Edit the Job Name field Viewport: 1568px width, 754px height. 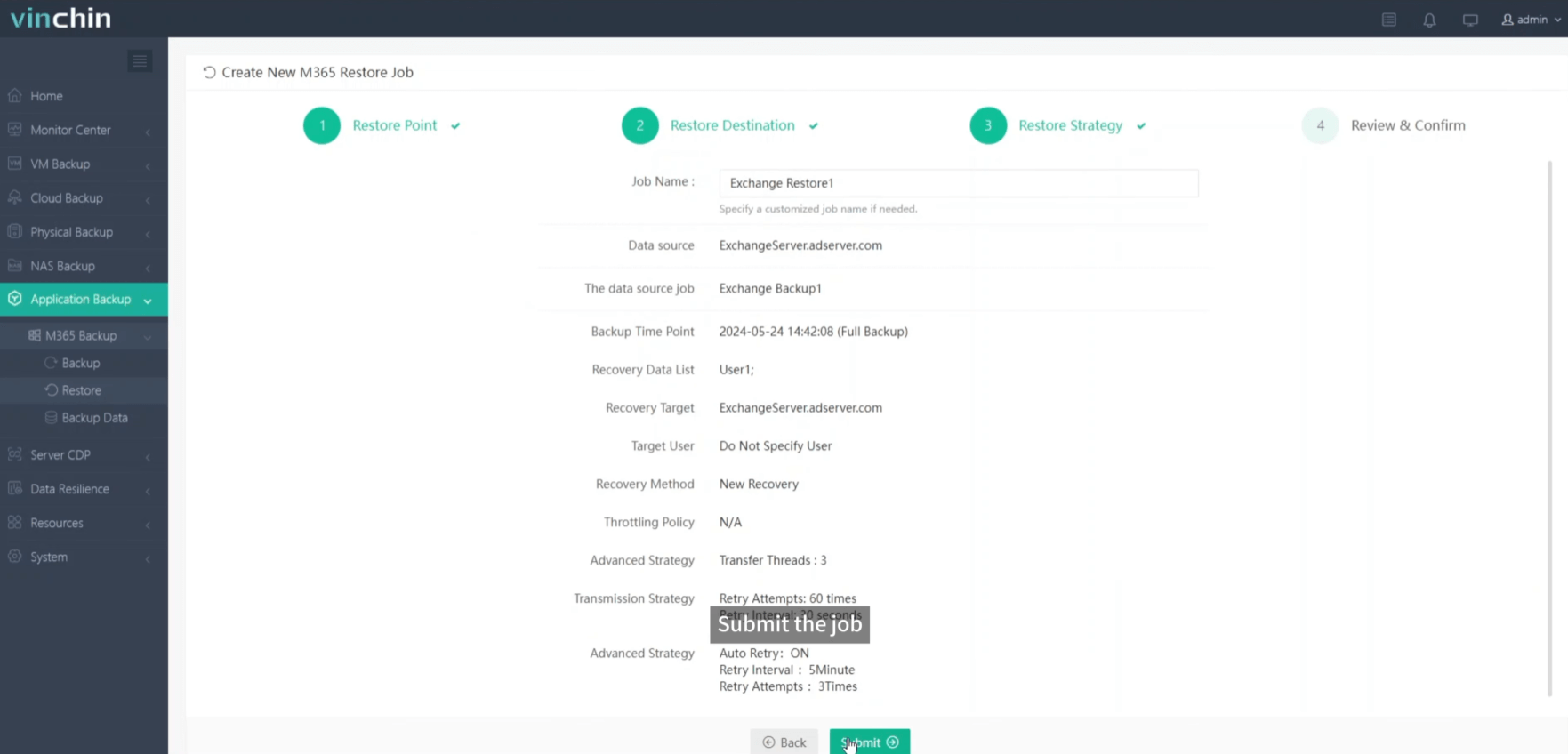959,183
